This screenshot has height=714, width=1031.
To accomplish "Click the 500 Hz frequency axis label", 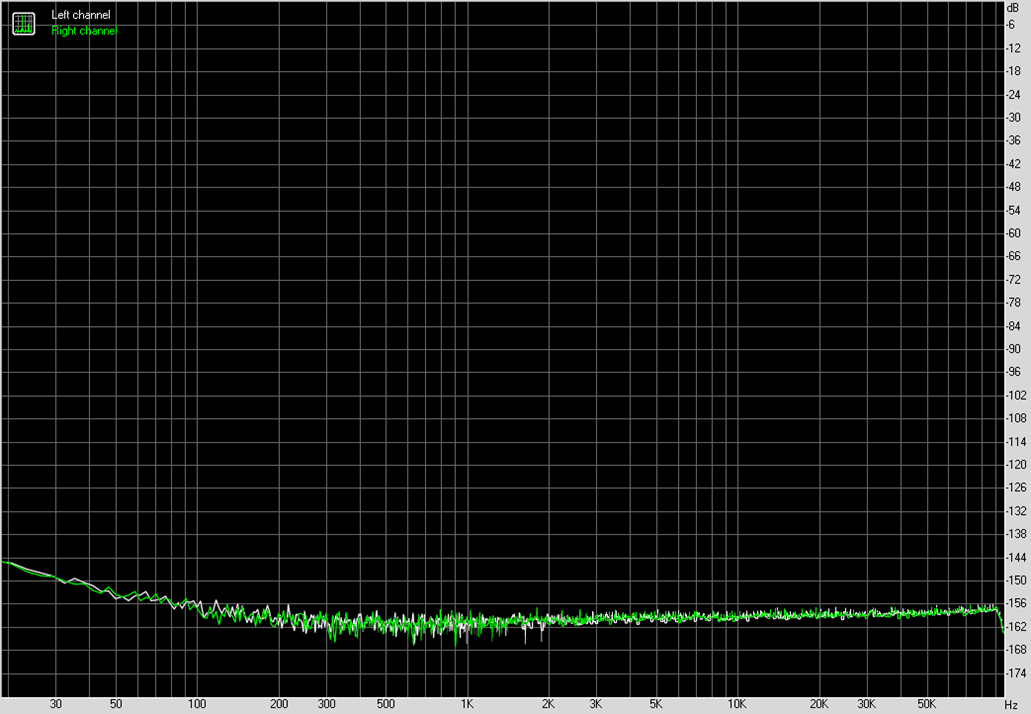I will (x=386, y=705).
